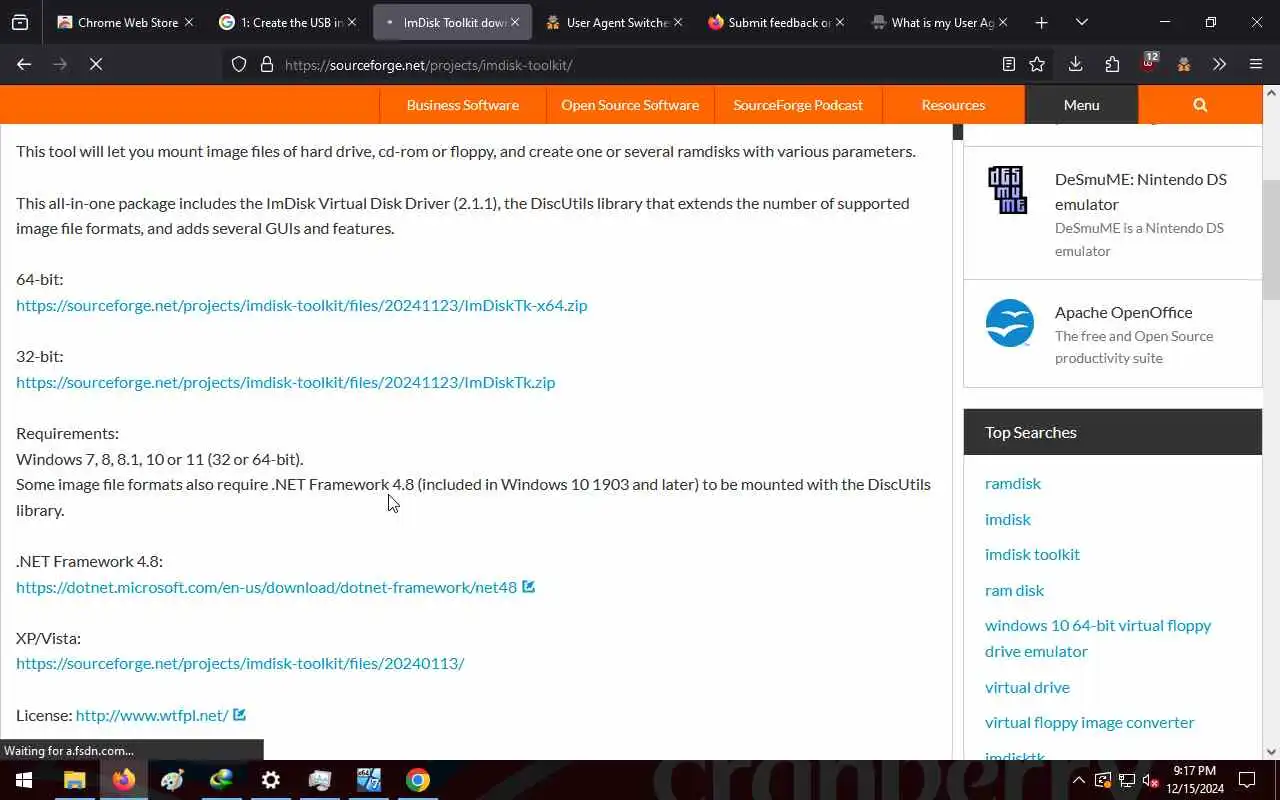The width and height of the screenshot is (1280, 800).
Task: Select imdisk toolkit top search
Action: coord(1032,554)
